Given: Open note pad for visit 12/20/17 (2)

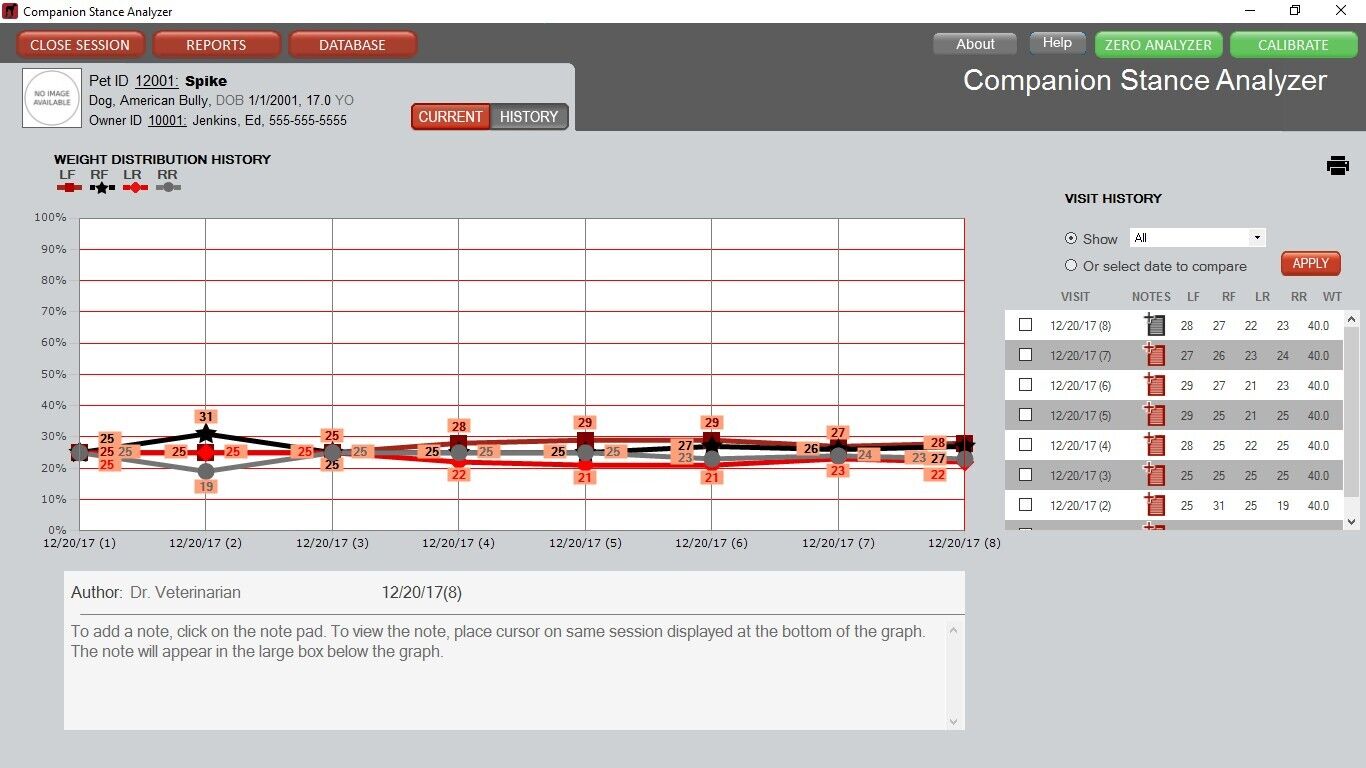Looking at the screenshot, I should 1155,504.
